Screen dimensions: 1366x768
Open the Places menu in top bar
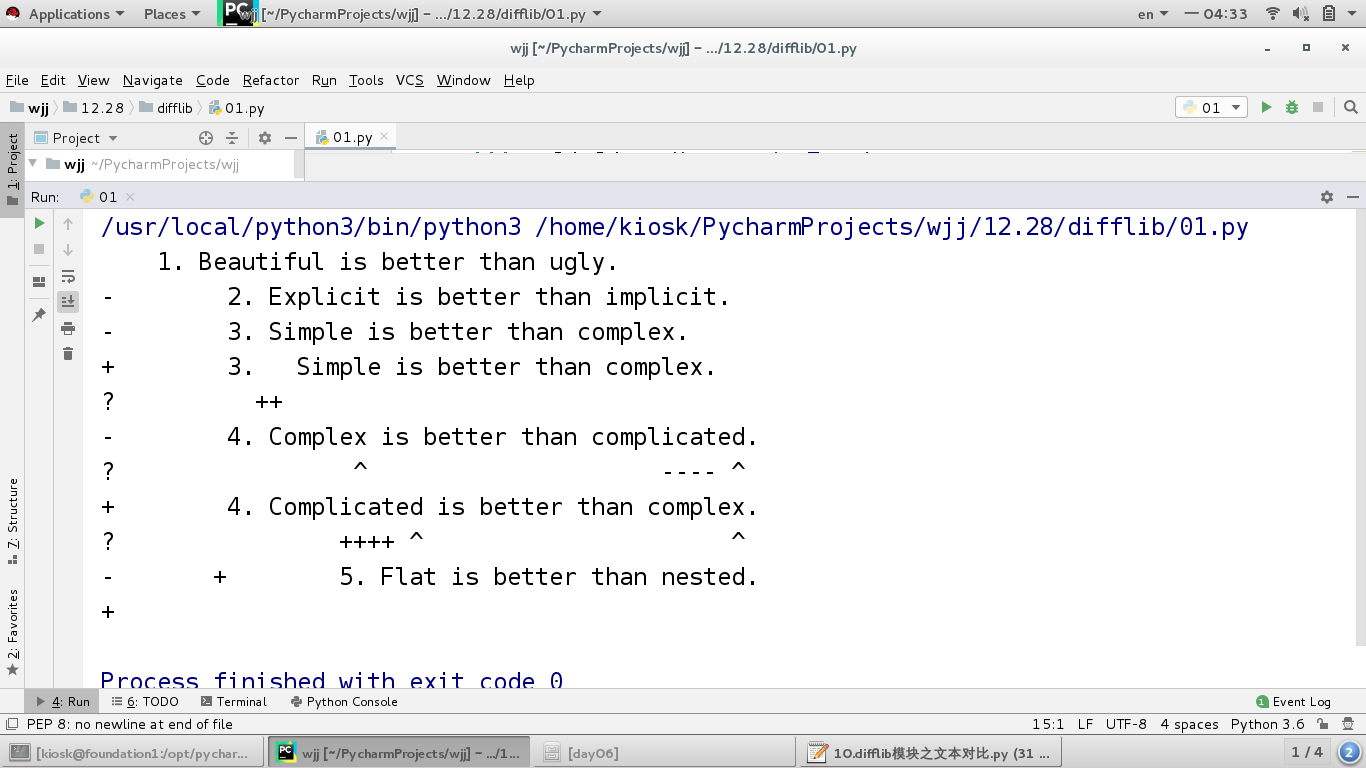[x=170, y=14]
